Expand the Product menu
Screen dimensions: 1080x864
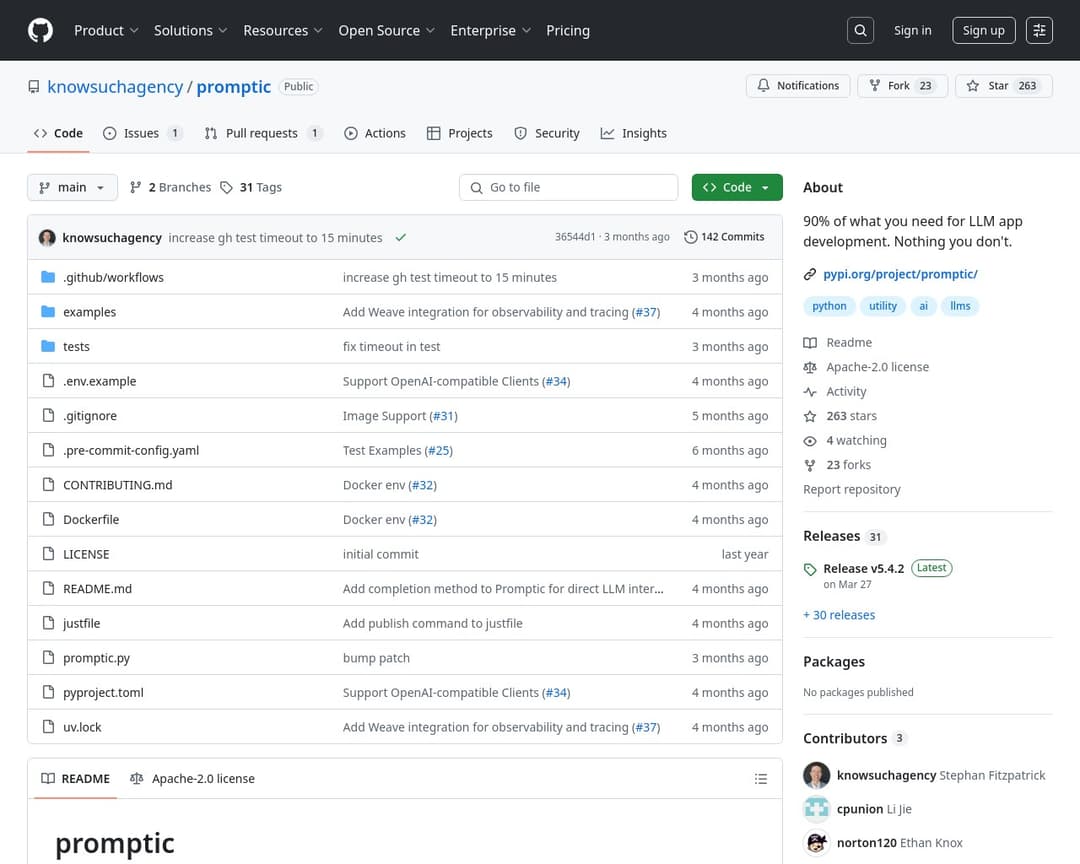point(106,30)
